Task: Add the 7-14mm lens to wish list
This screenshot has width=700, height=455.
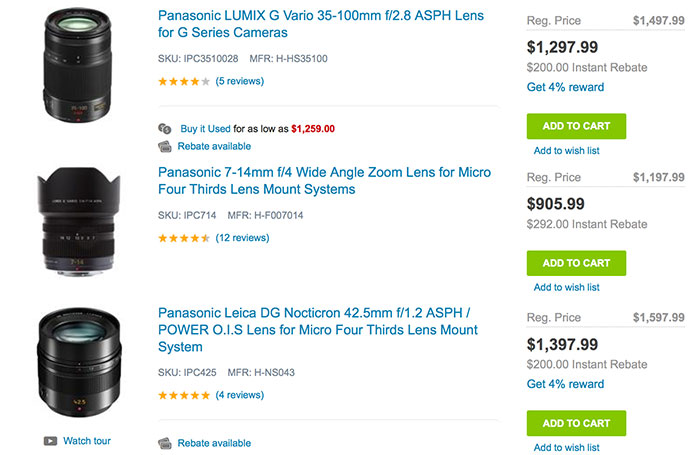Action: point(566,288)
